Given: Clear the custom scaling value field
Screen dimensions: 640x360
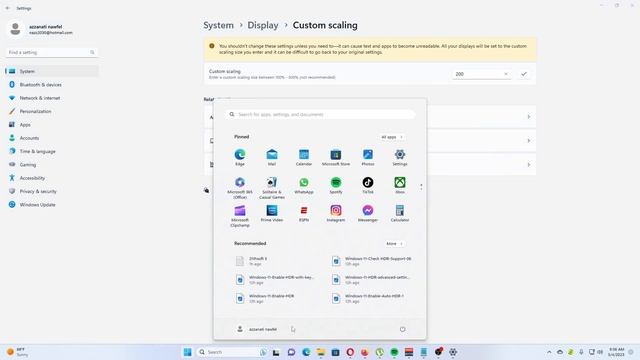Looking at the screenshot, I should (506, 74).
